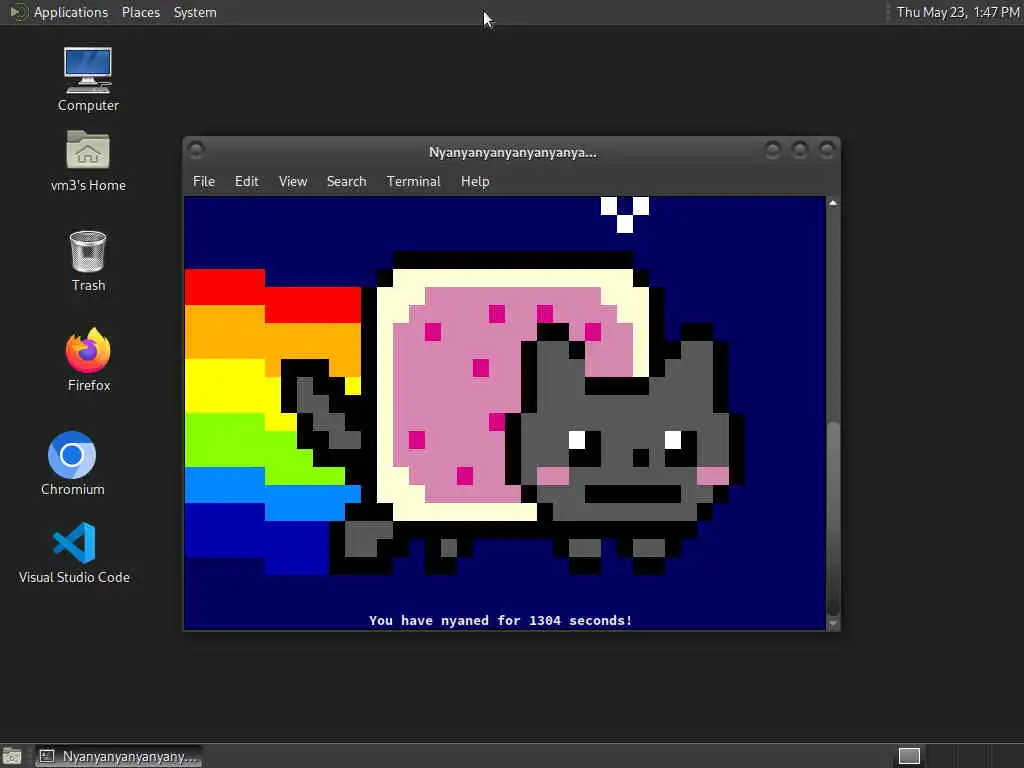Viewport: 1024px width, 768px height.
Task: Open the terminal Edit menu
Action: (246, 182)
